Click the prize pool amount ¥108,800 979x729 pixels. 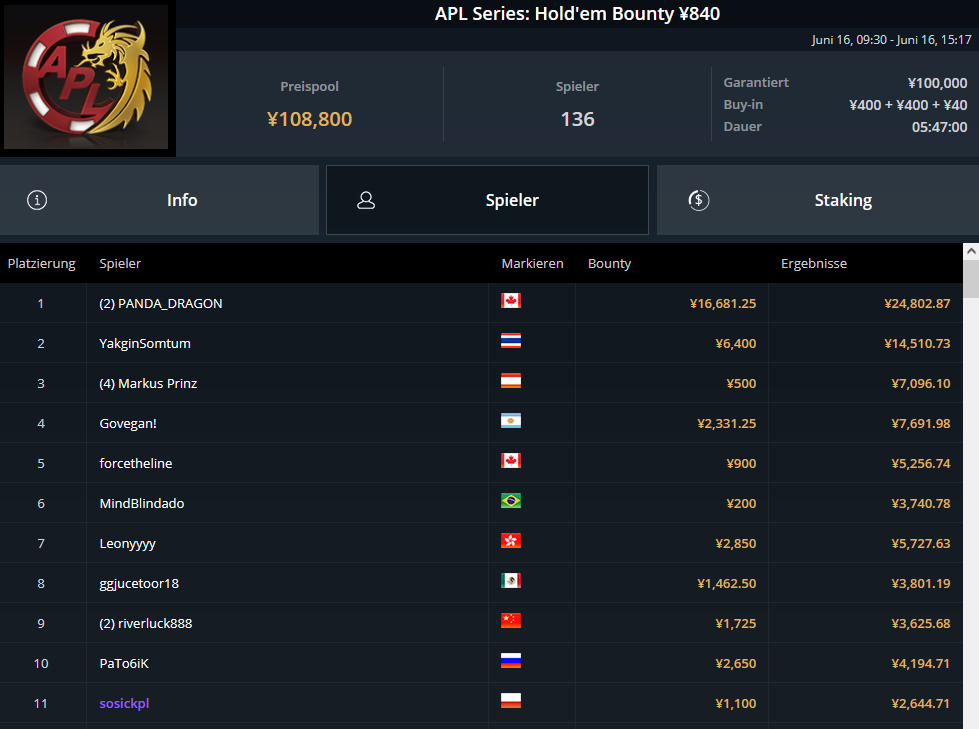[x=310, y=119]
